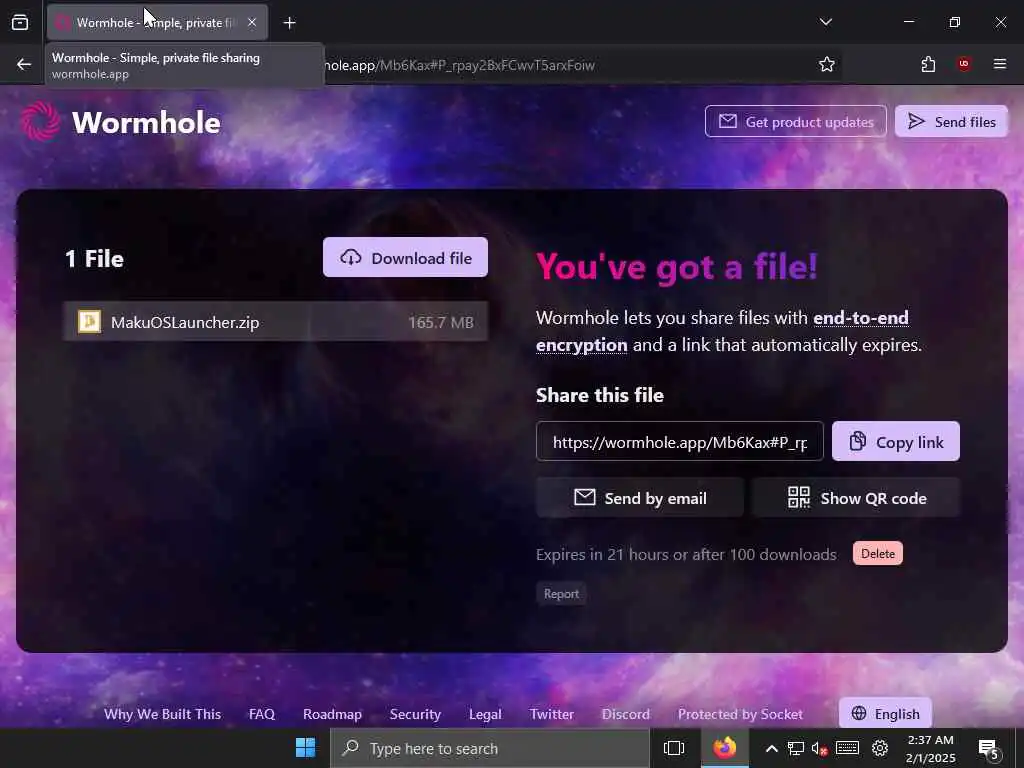Viewport: 1024px width, 768px height.
Task: Open the Firefox hamburger application menu
Action: point(1000,64)
